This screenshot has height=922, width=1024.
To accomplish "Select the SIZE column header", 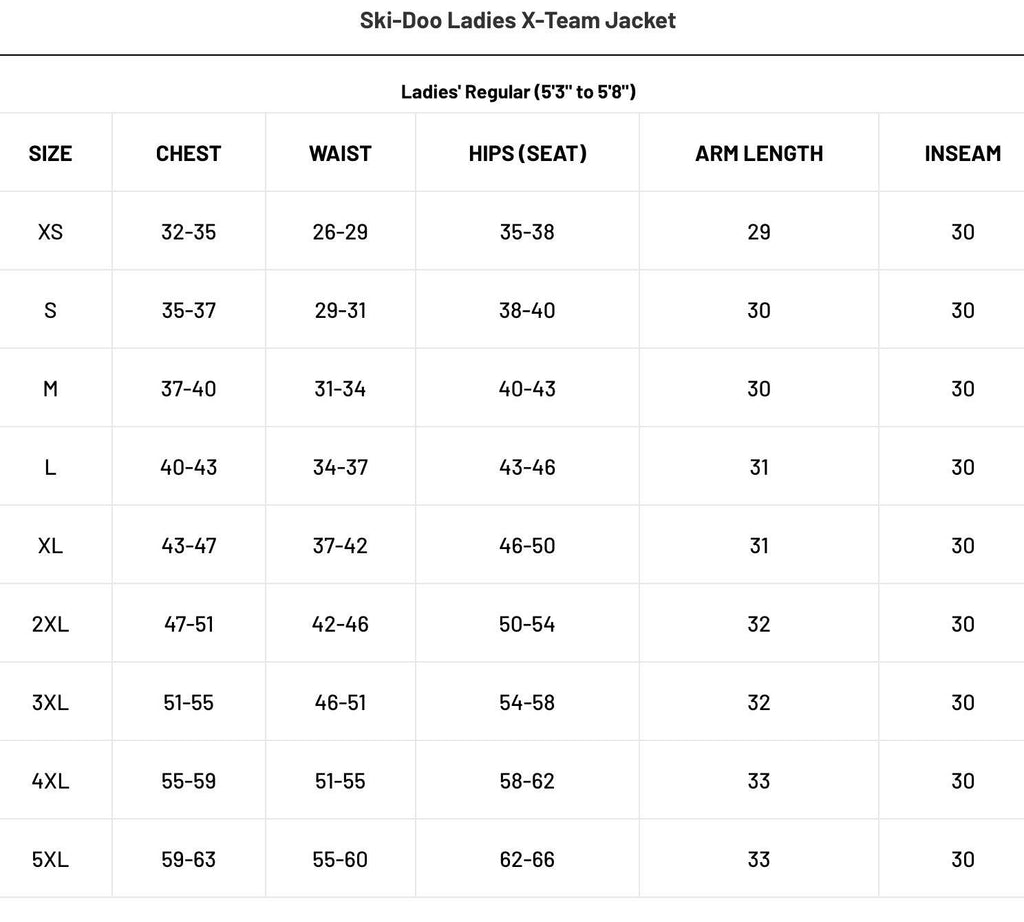I will click(x=50, y=153).
